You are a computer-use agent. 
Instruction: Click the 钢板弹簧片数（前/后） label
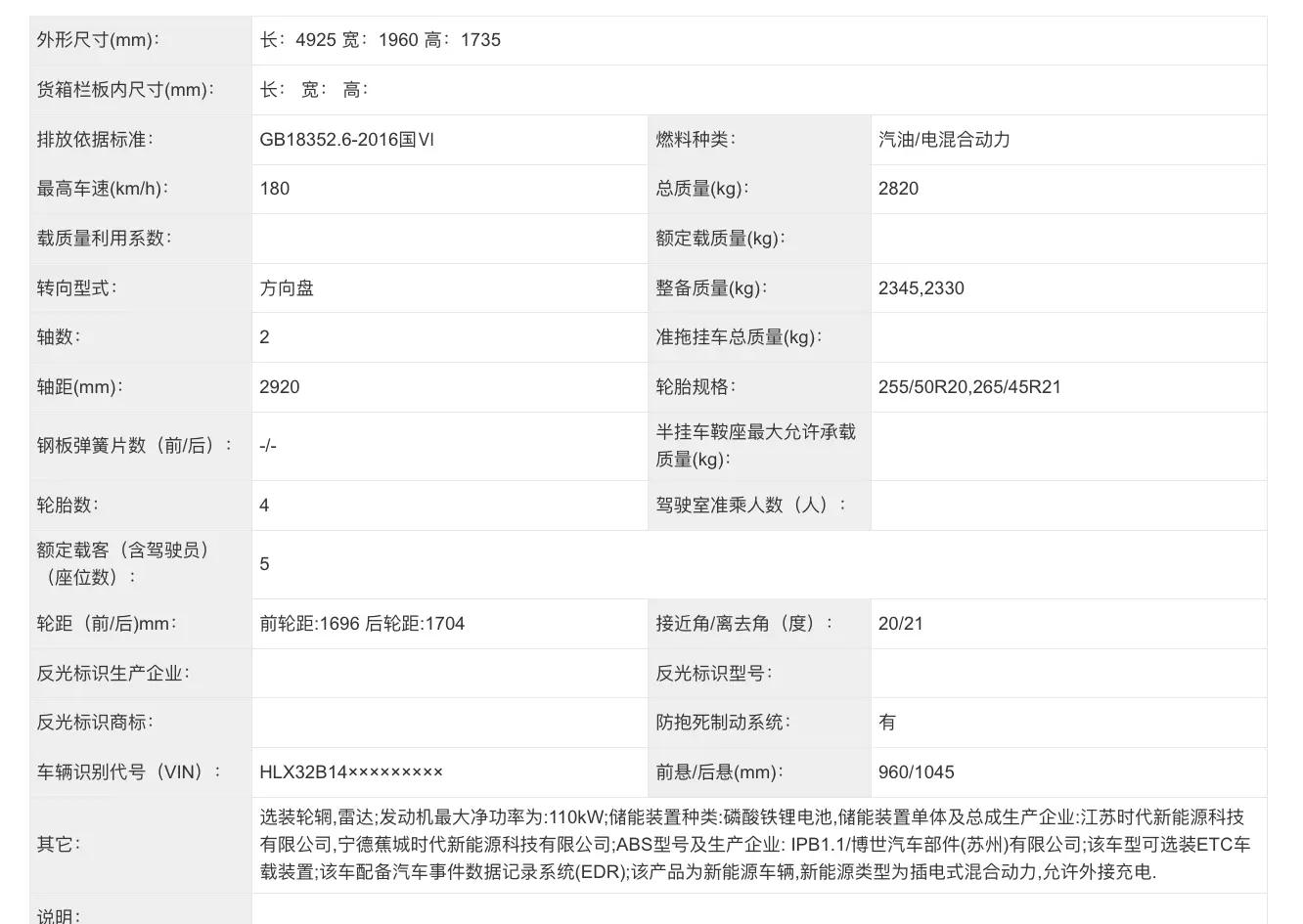point(136,446)
